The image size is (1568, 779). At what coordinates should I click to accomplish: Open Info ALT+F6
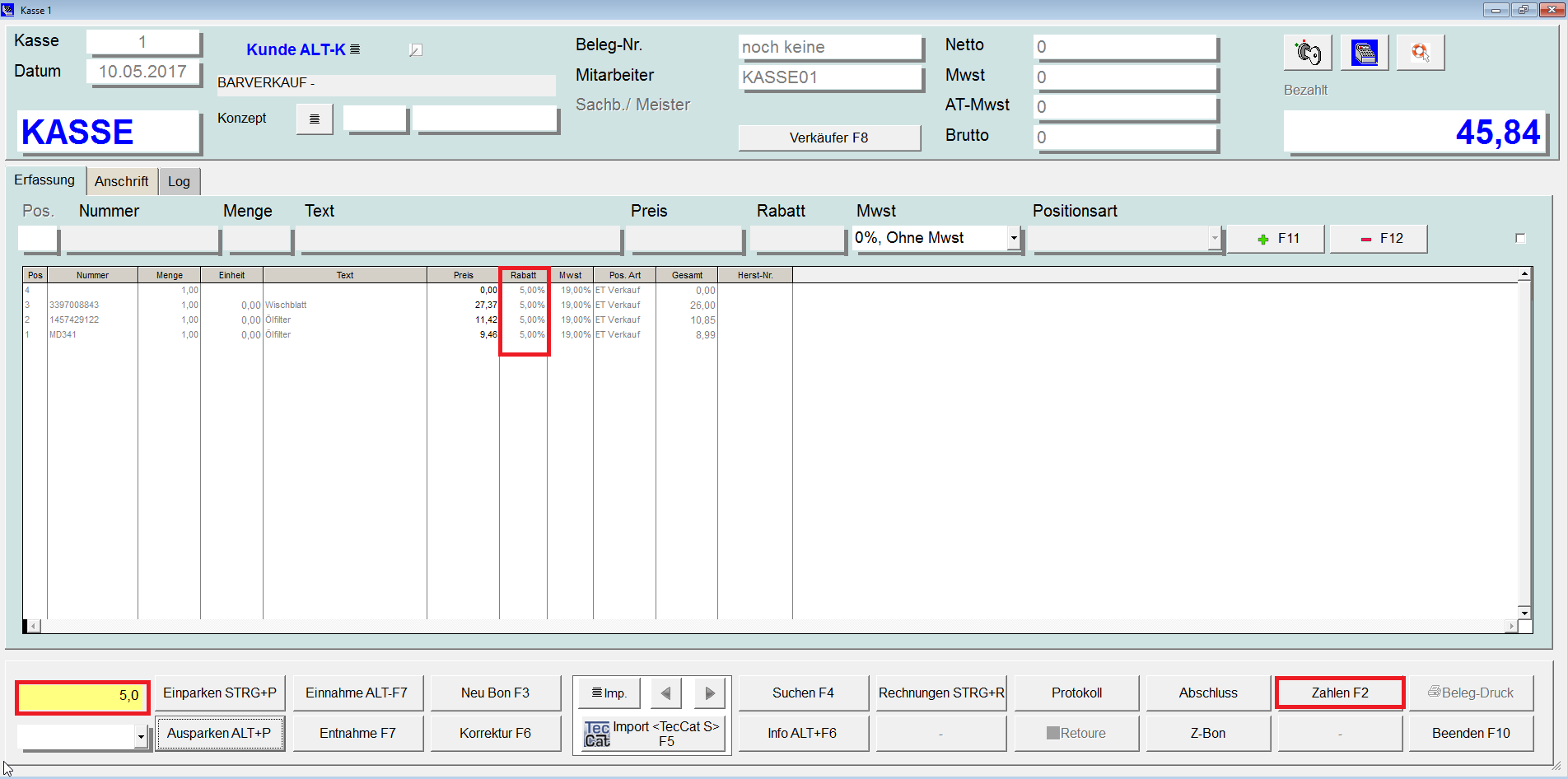pos(803,734)
